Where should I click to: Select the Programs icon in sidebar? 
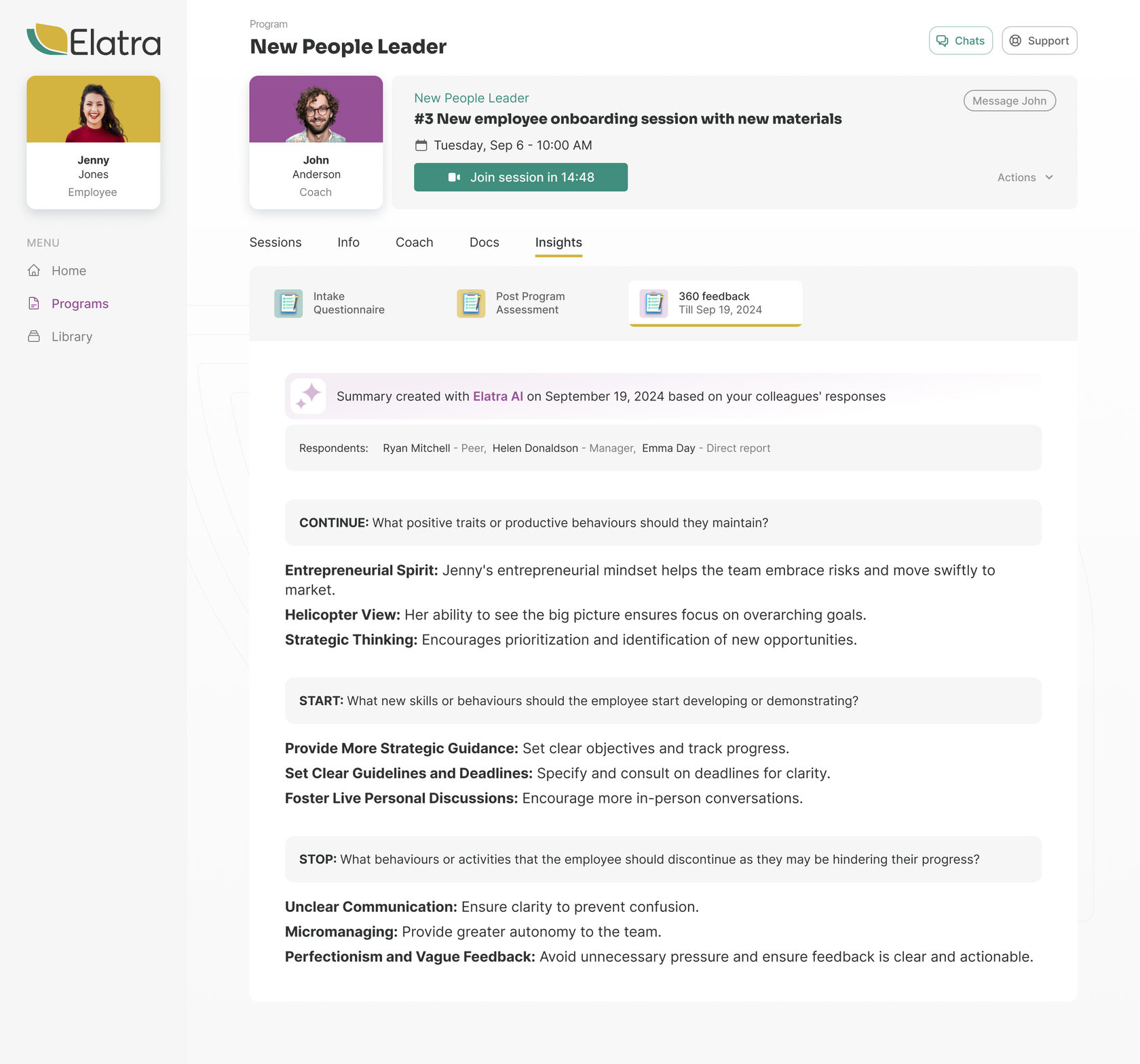coord(34,303)
